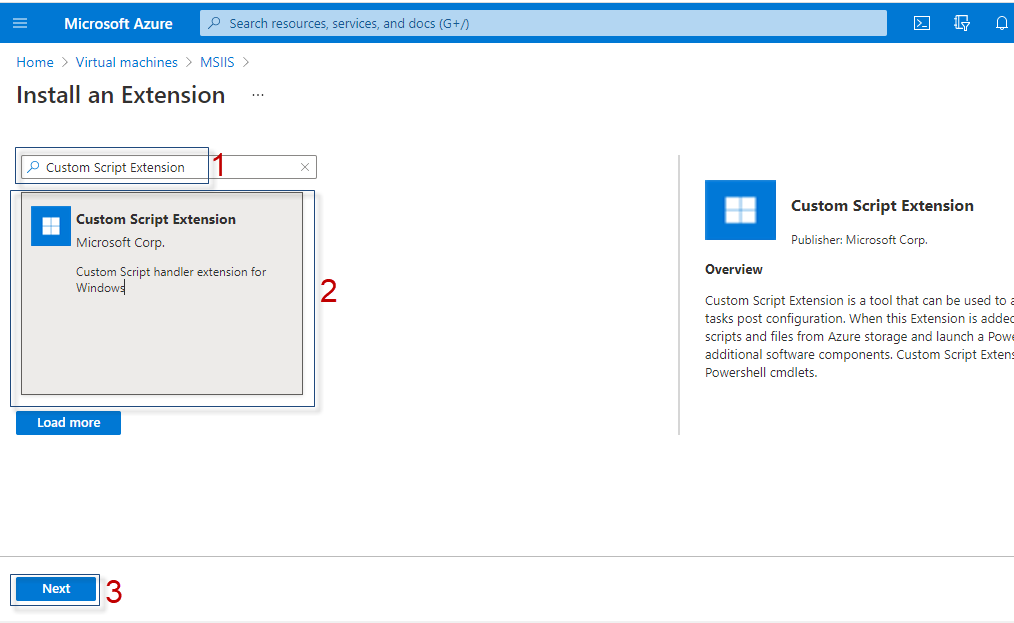The width and height of the screenshot is (1014, 623).
Task: Open Cloud Shell from the top bar
Action: click(x=922, y=23)
